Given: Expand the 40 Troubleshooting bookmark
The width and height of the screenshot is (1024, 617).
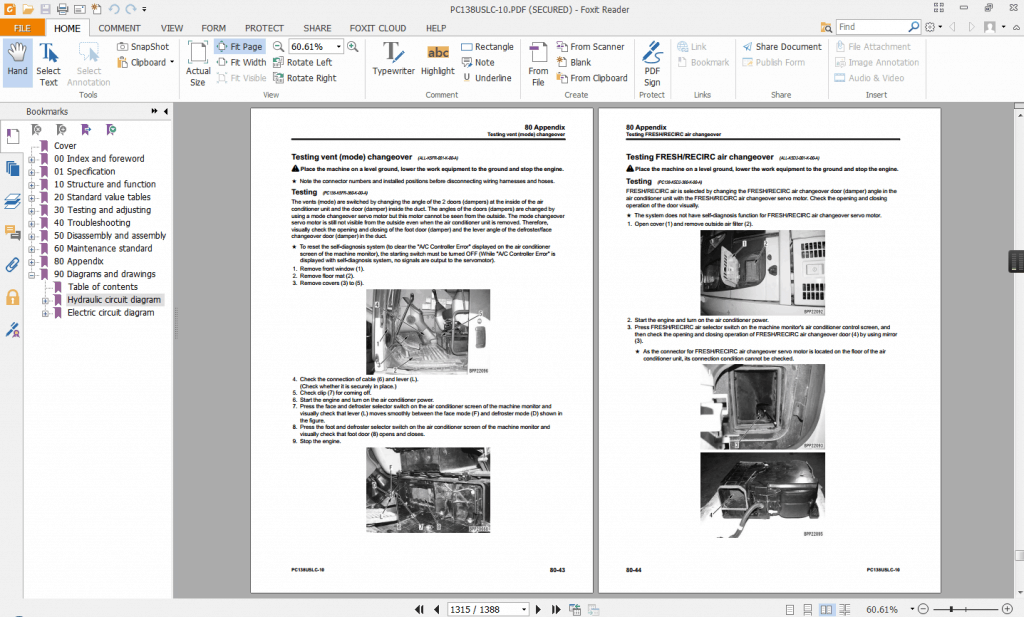Looking at the screenshot, I should point(31,223).
